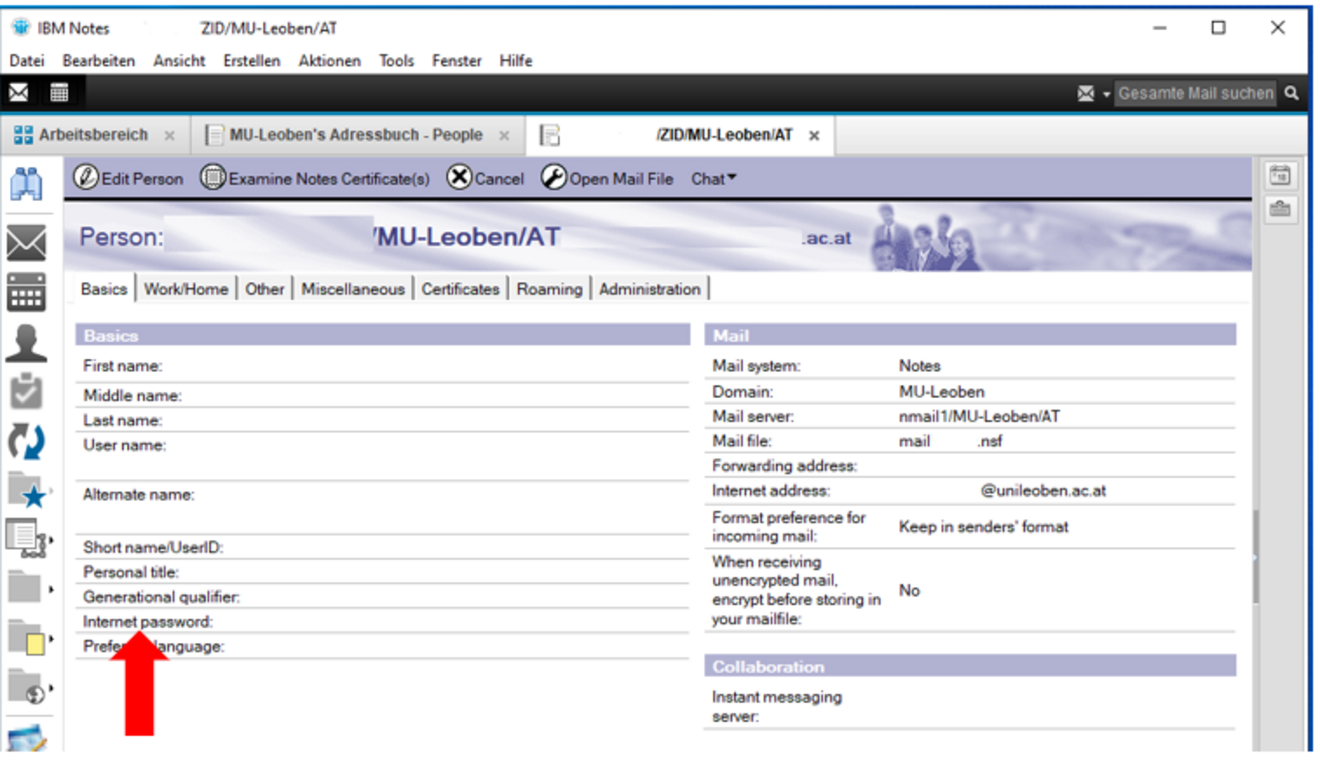Click the magnifier icon beside mail search
This screenshot has width=1320, height=762.
coord(1292,93)
